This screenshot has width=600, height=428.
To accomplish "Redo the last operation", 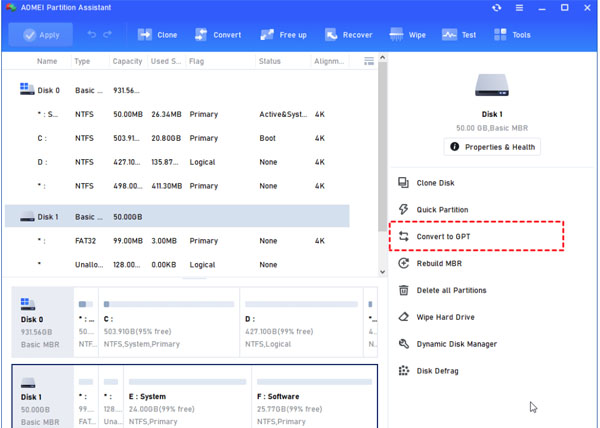I will (x=108, y=34).
